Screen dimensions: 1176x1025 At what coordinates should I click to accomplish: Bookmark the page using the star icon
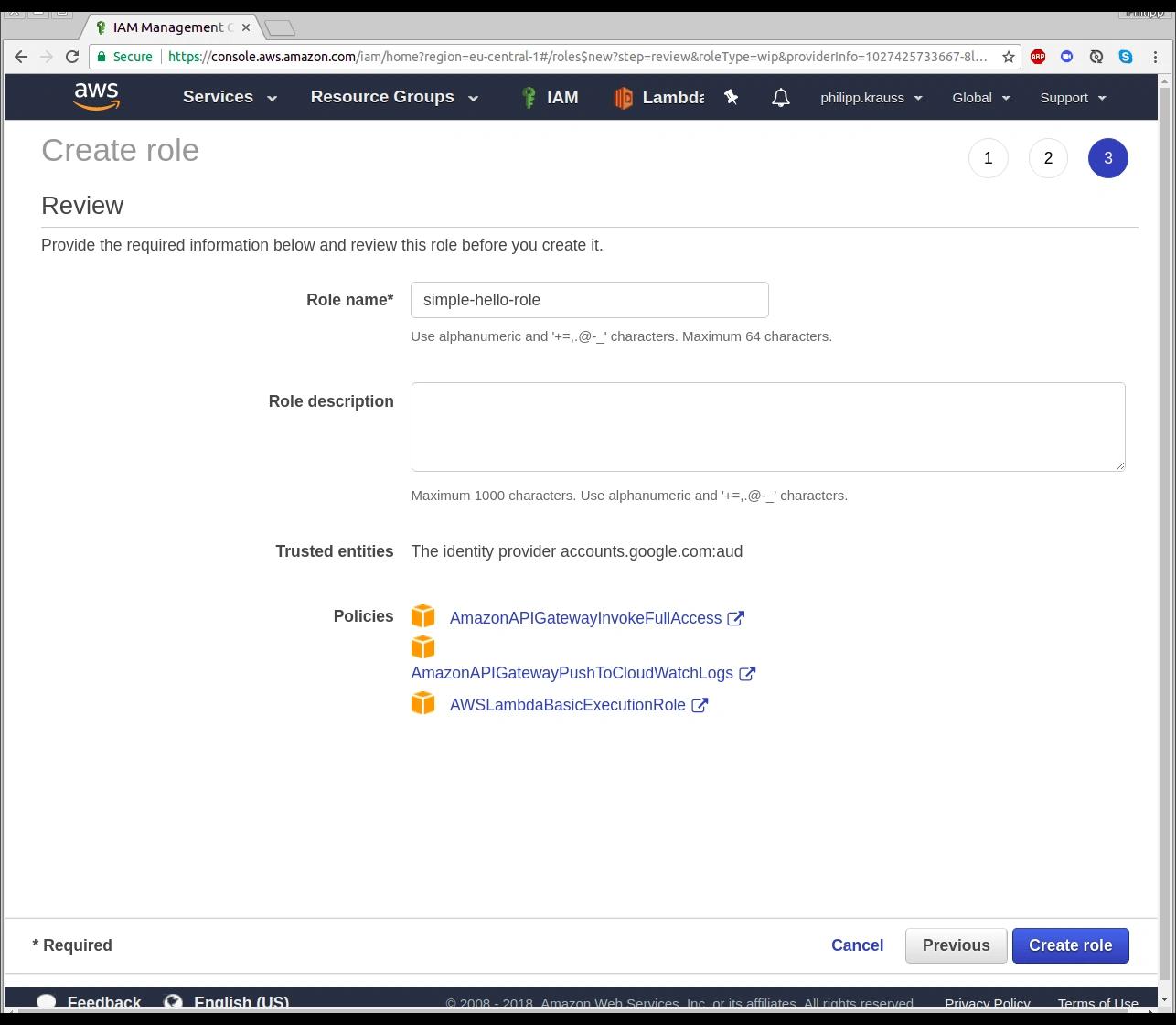point(1008,57)
